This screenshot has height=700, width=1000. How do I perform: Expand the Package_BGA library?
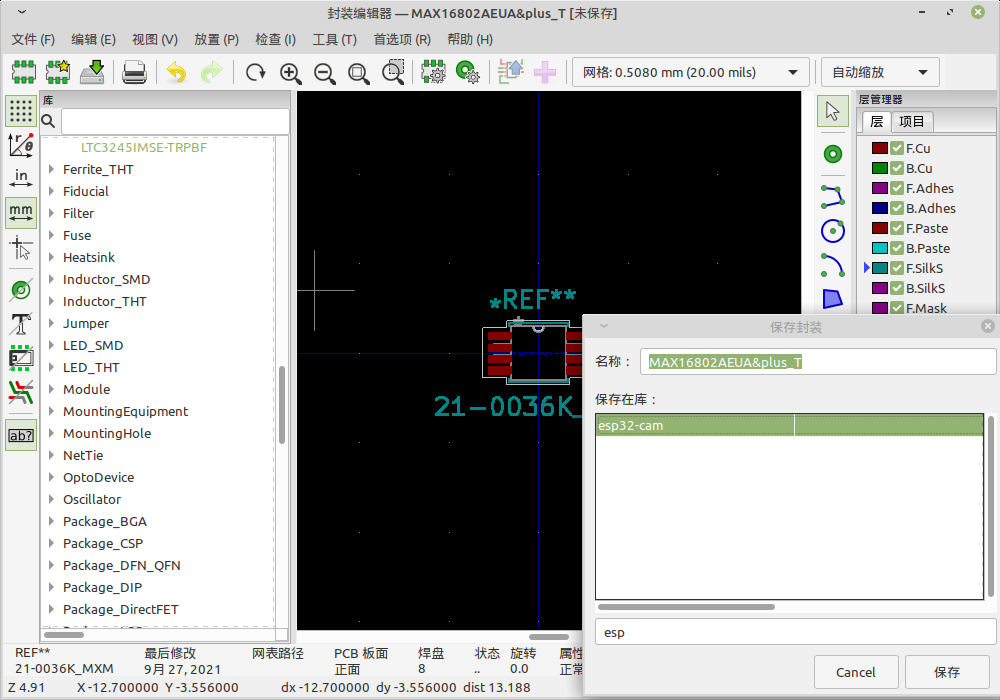pos(51,521)
